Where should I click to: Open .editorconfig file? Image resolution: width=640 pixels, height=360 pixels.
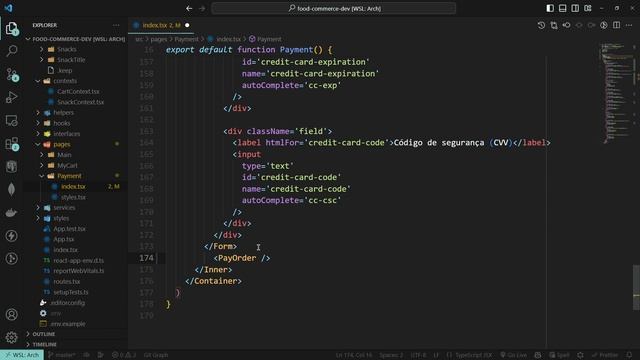(67, 303)
